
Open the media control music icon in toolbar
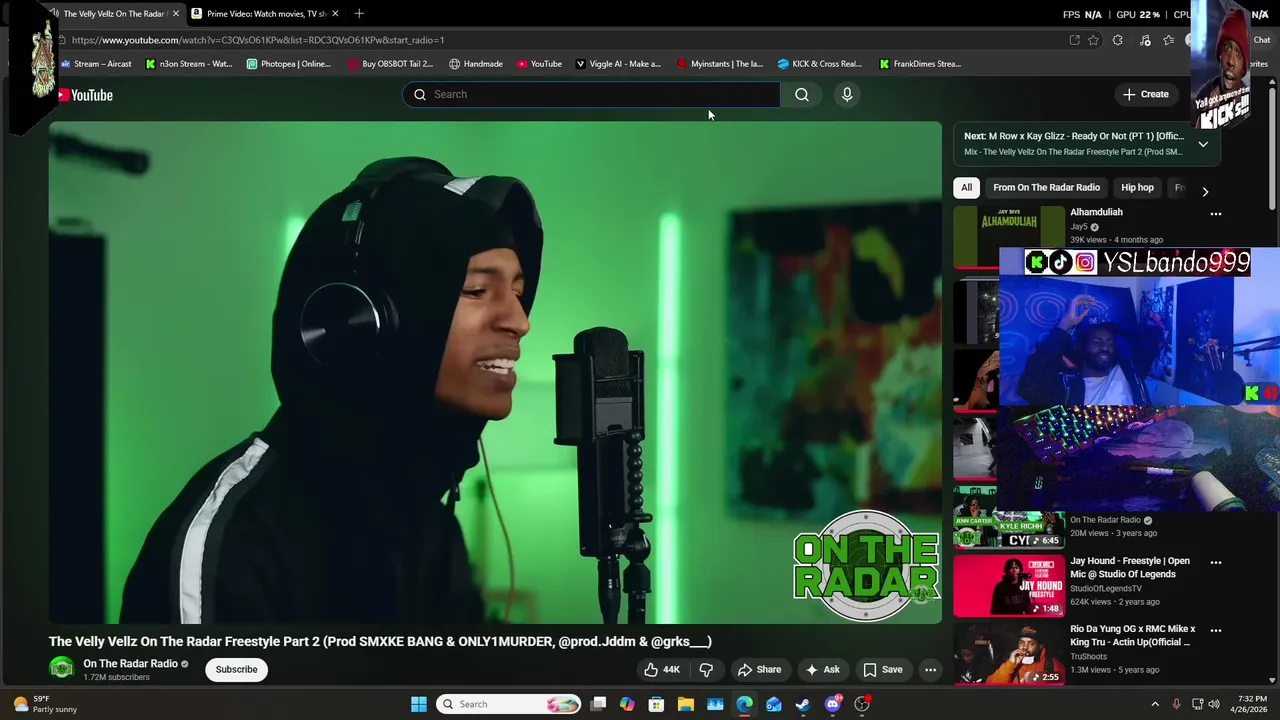1145,40
